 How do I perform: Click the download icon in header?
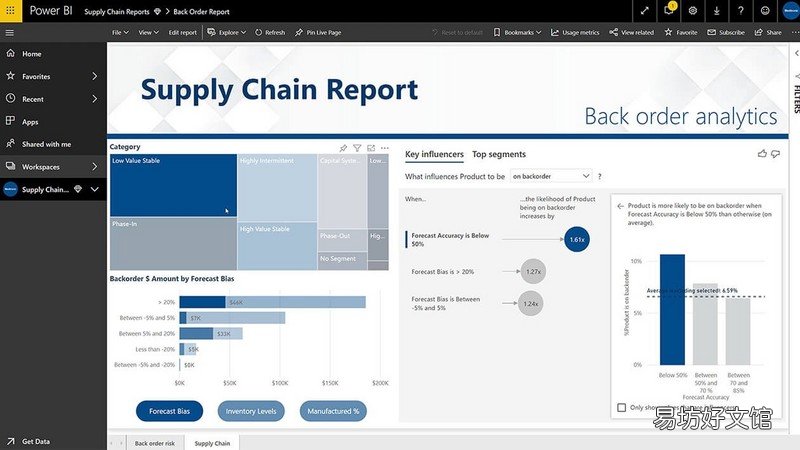716,11
